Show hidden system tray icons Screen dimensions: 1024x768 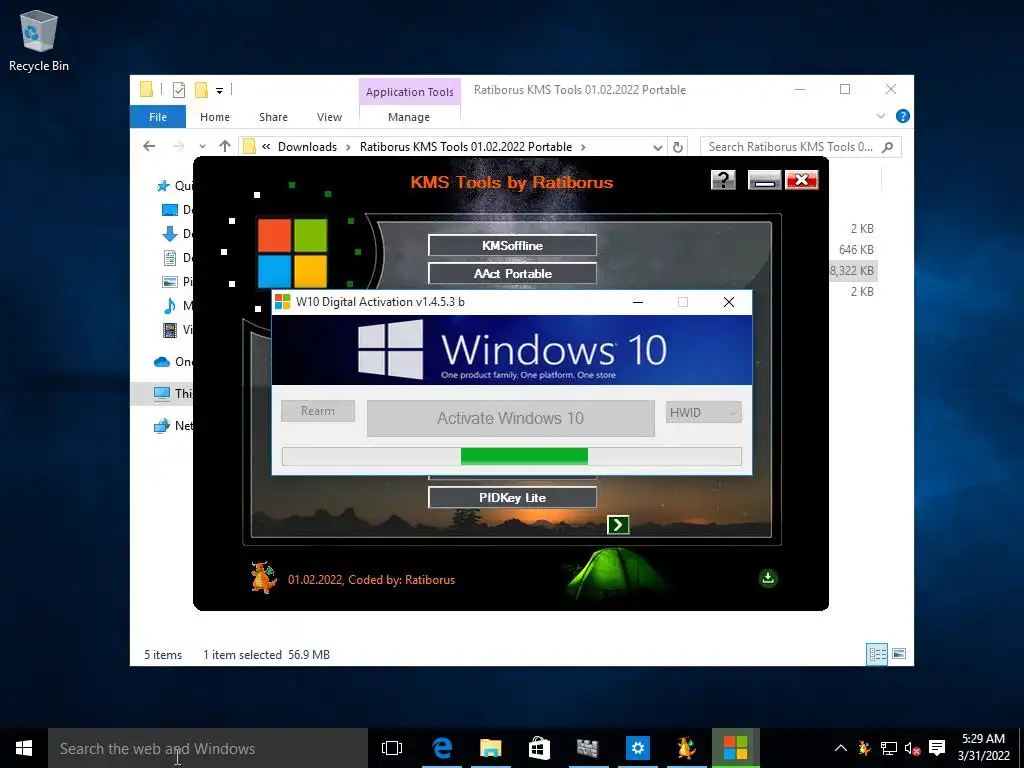pyautogui.click(x=840, y=748)
